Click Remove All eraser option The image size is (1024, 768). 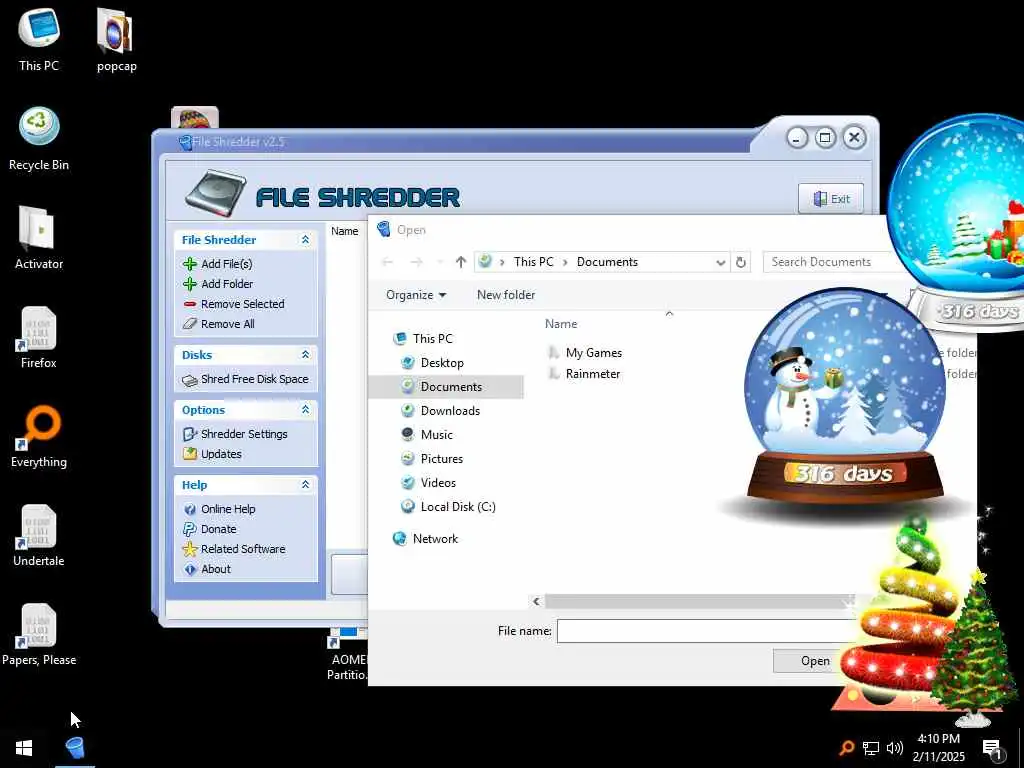point(227,324)
